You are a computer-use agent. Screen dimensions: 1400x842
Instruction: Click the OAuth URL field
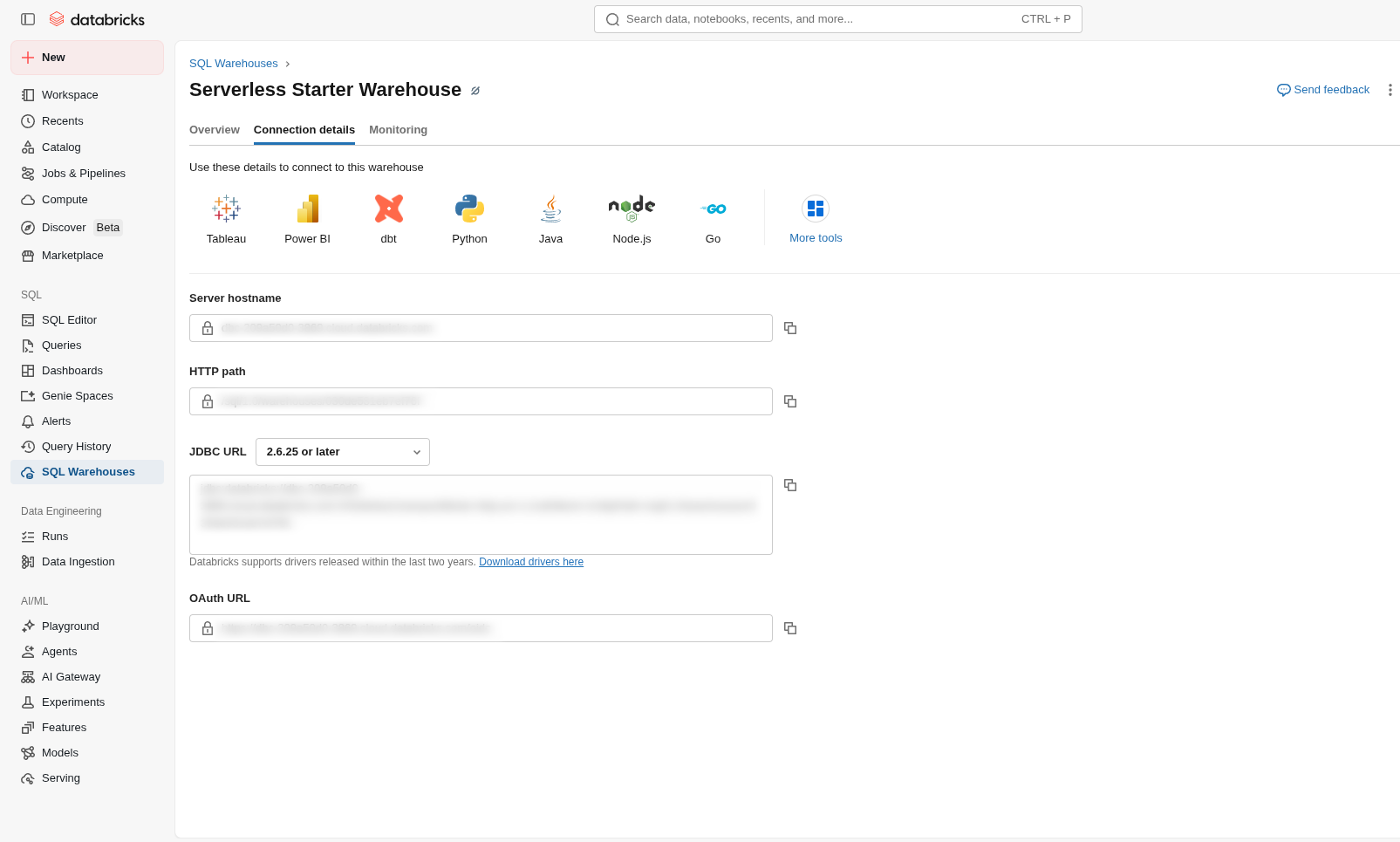pos(481,628)
